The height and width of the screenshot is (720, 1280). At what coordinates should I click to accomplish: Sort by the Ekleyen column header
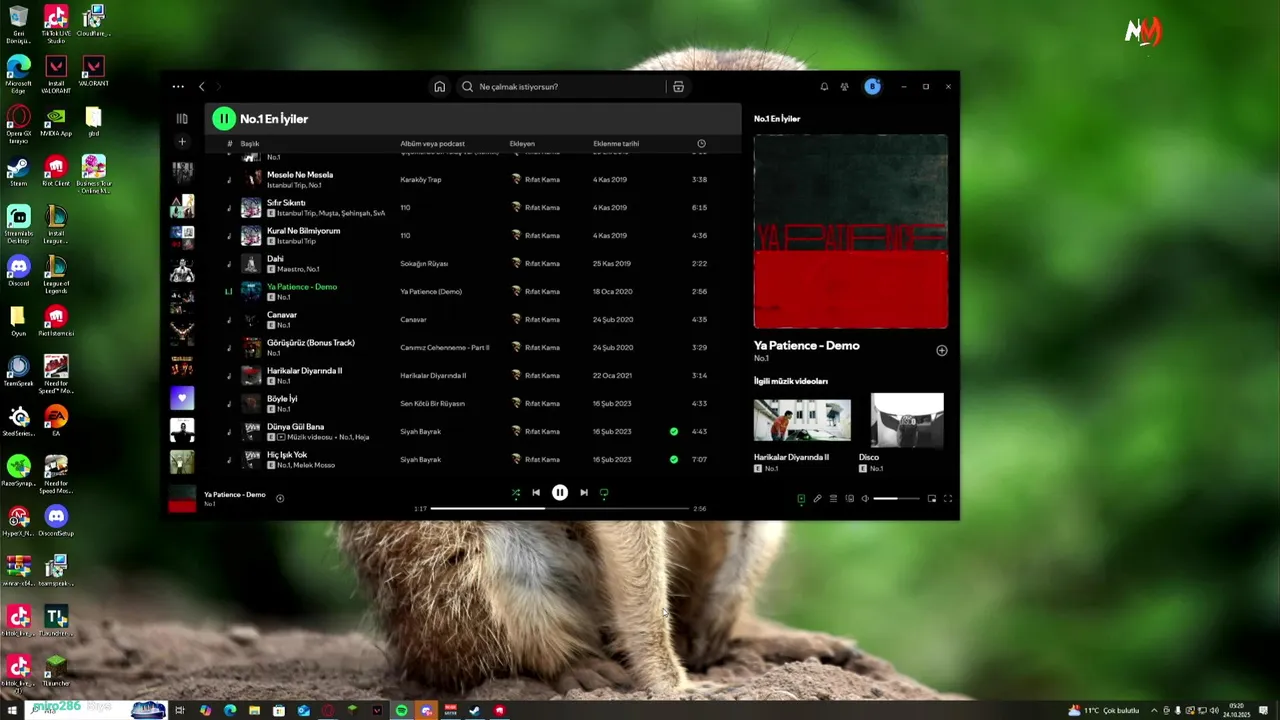coord(522,144)
